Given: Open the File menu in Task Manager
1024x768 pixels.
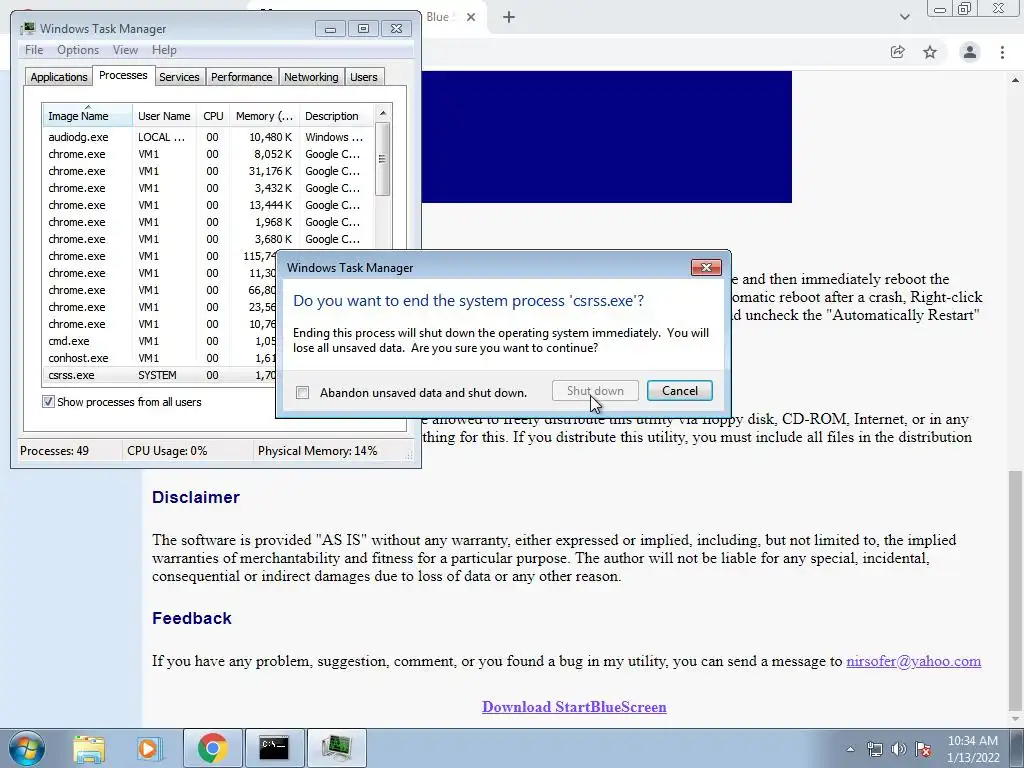Looking at the screenshot, I should 34,50.
